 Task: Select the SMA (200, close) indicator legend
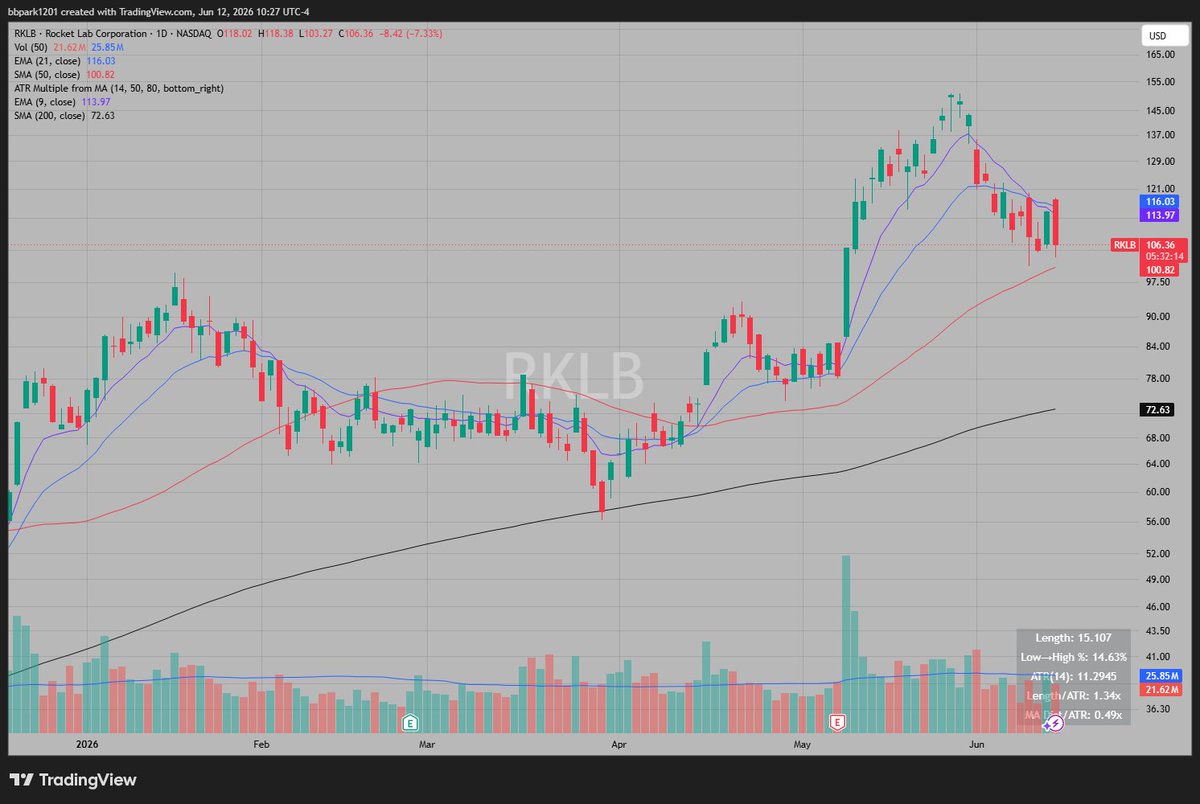pos(63,116)
